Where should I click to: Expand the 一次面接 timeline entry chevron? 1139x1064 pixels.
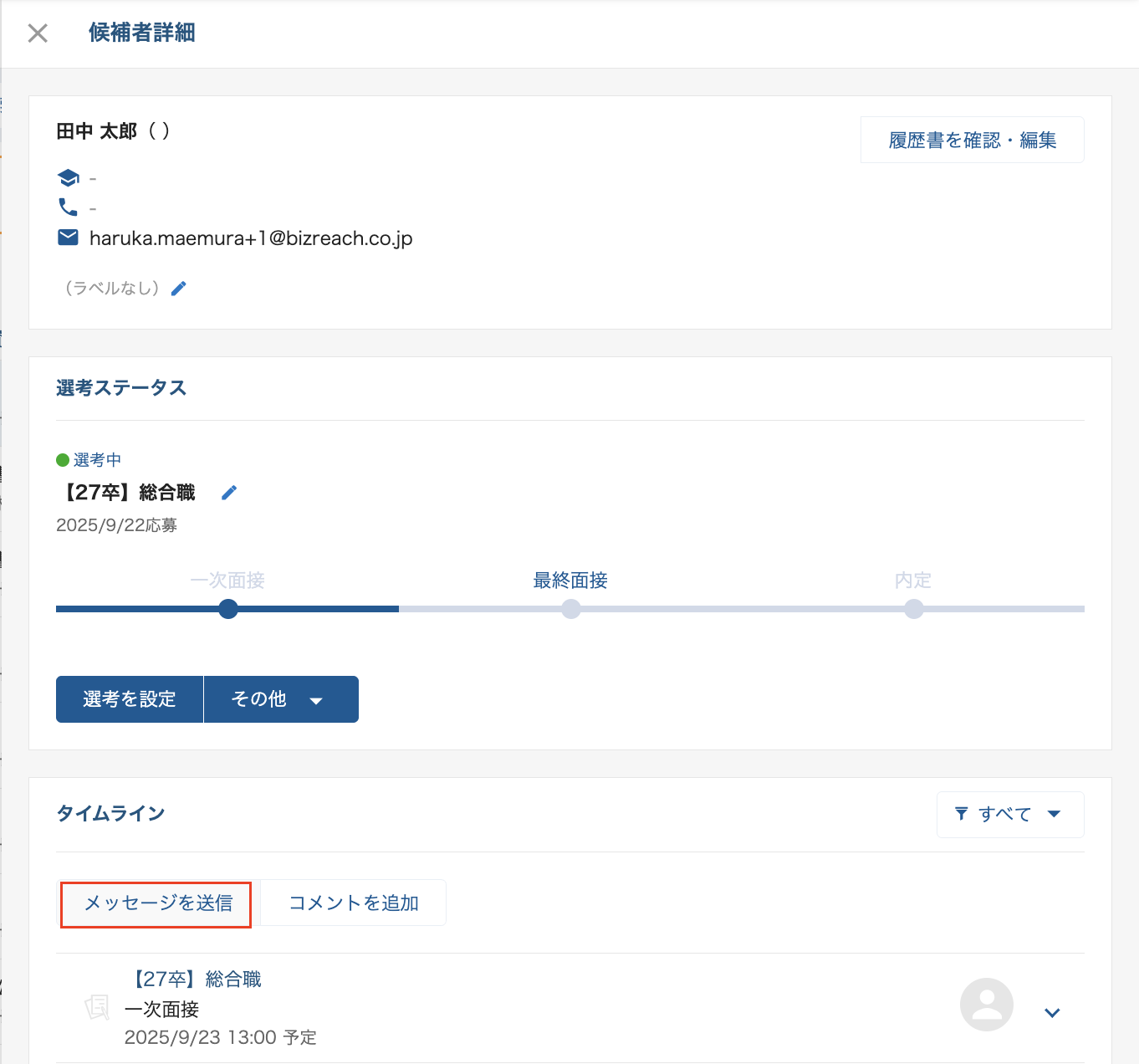[x=1052, y=1013]
